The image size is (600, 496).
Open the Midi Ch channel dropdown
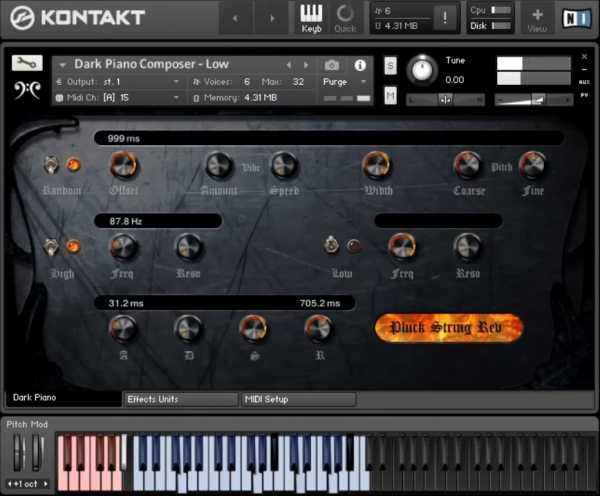[x=117, y=98]
